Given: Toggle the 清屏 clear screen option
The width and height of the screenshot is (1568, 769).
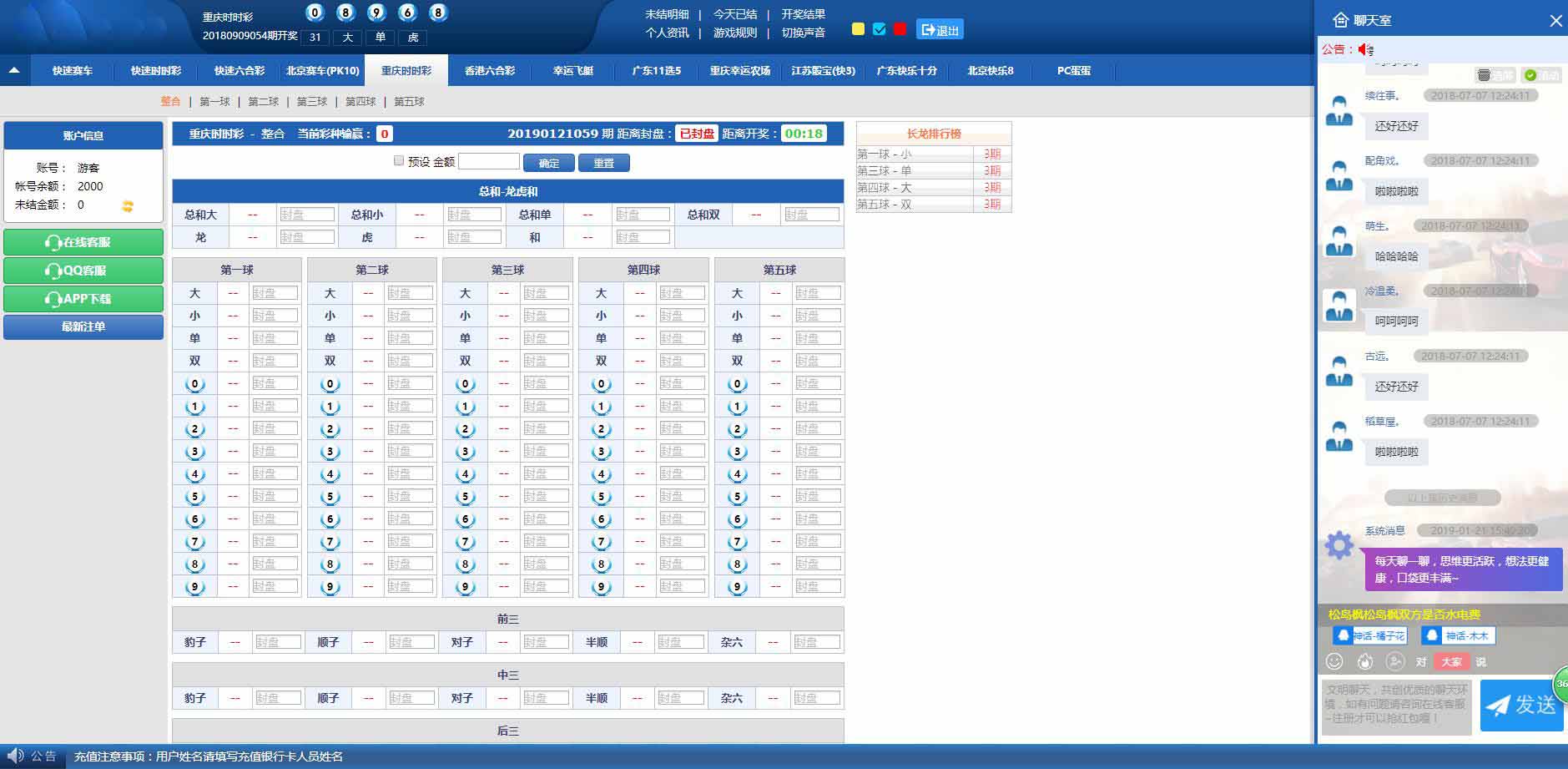Looking at the screenshot, I should tap(1495, 75).
